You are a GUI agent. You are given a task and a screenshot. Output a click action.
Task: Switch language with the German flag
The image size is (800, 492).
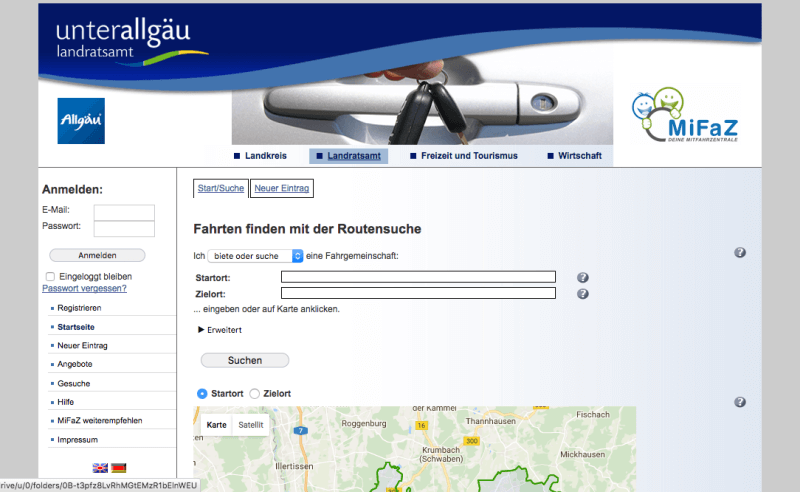coord(118,468)
